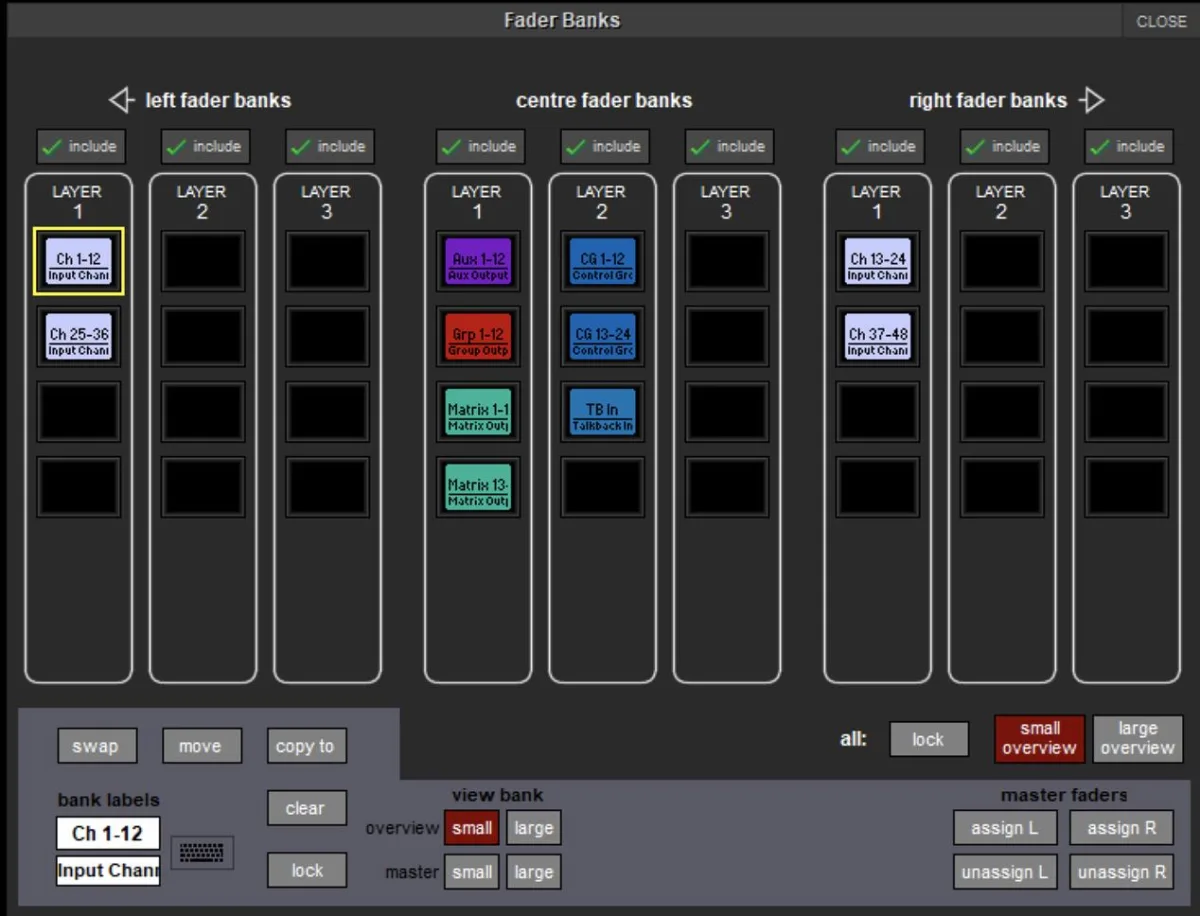This screenshot has width=1200, height=916.
Task: Edit the Ch 1-12 bank label field
Action: (108, 833)
